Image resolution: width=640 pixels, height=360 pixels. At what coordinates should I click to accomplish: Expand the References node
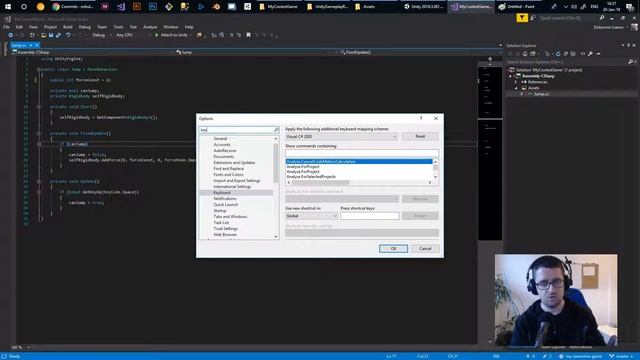(x=516, y=82)
